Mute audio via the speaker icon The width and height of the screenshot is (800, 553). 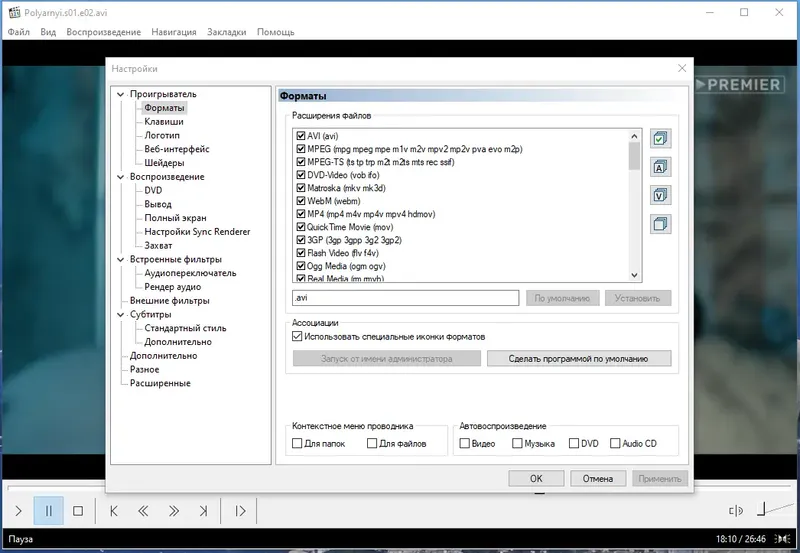(x=736, y=511)
